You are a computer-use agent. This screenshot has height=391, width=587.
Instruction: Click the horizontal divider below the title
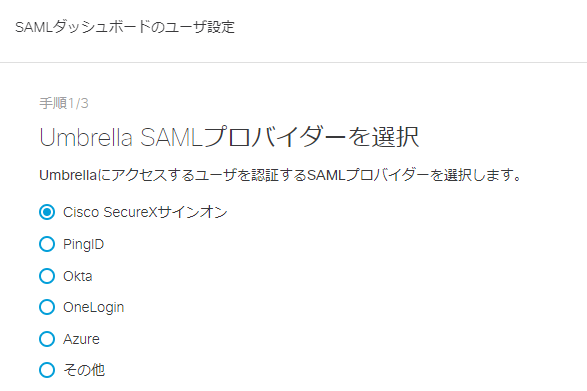click(294, 62)
